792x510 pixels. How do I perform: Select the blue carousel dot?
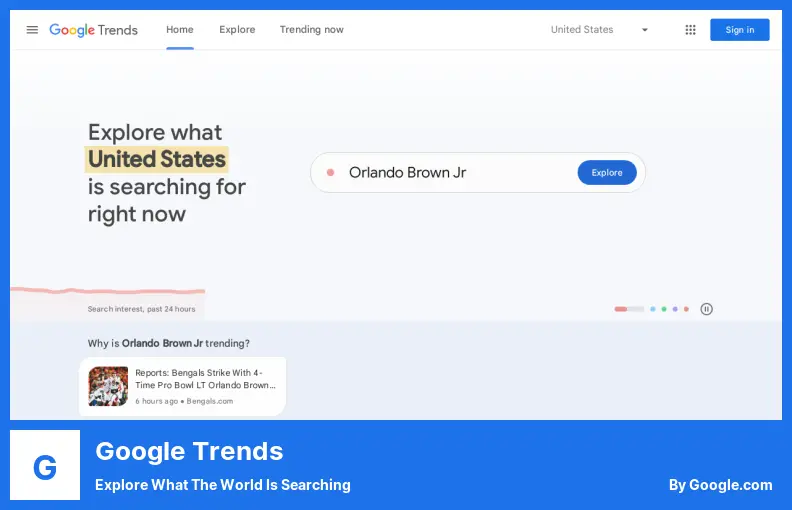653,309
